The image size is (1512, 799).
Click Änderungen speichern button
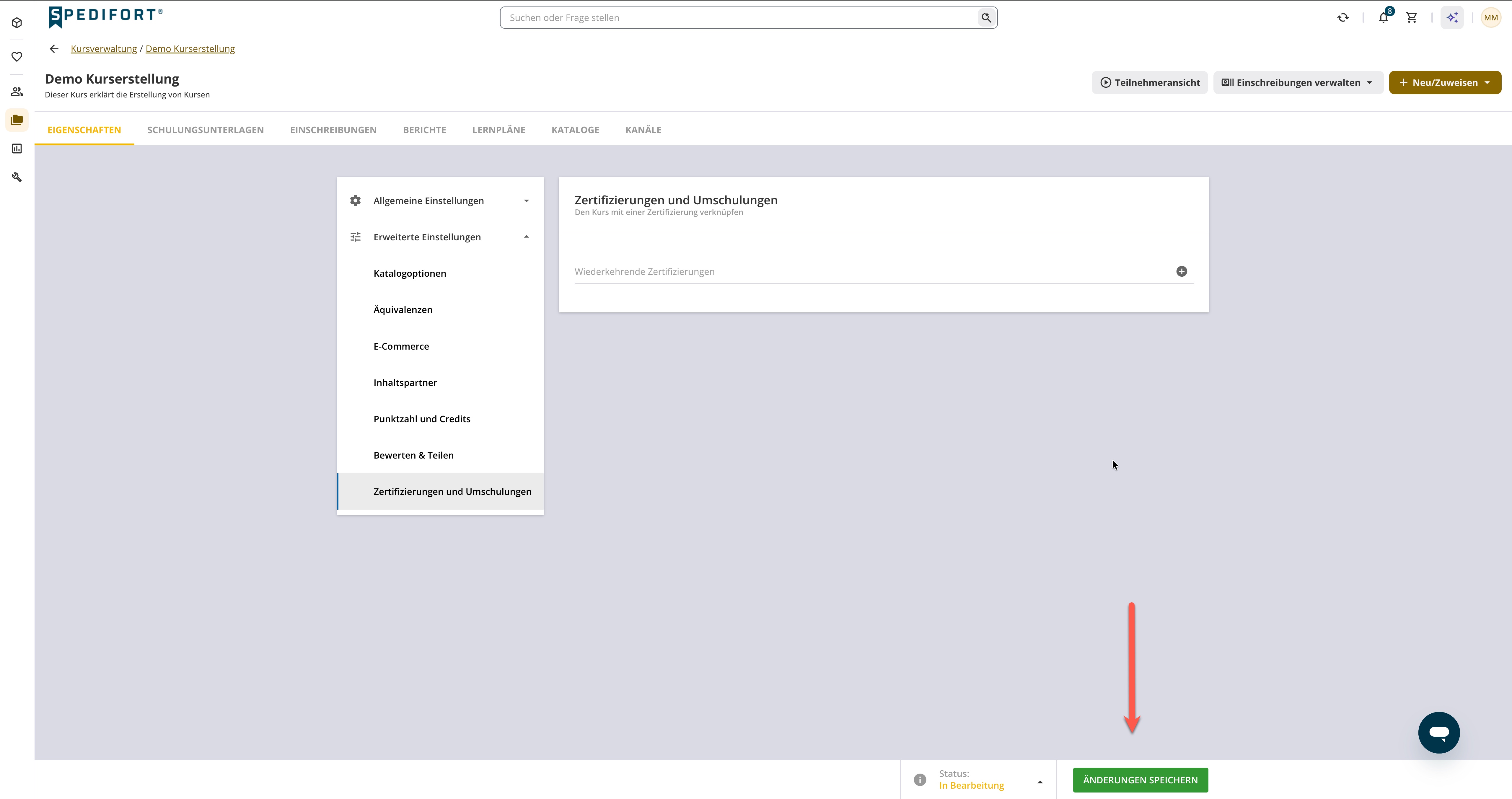[1140, 780]
